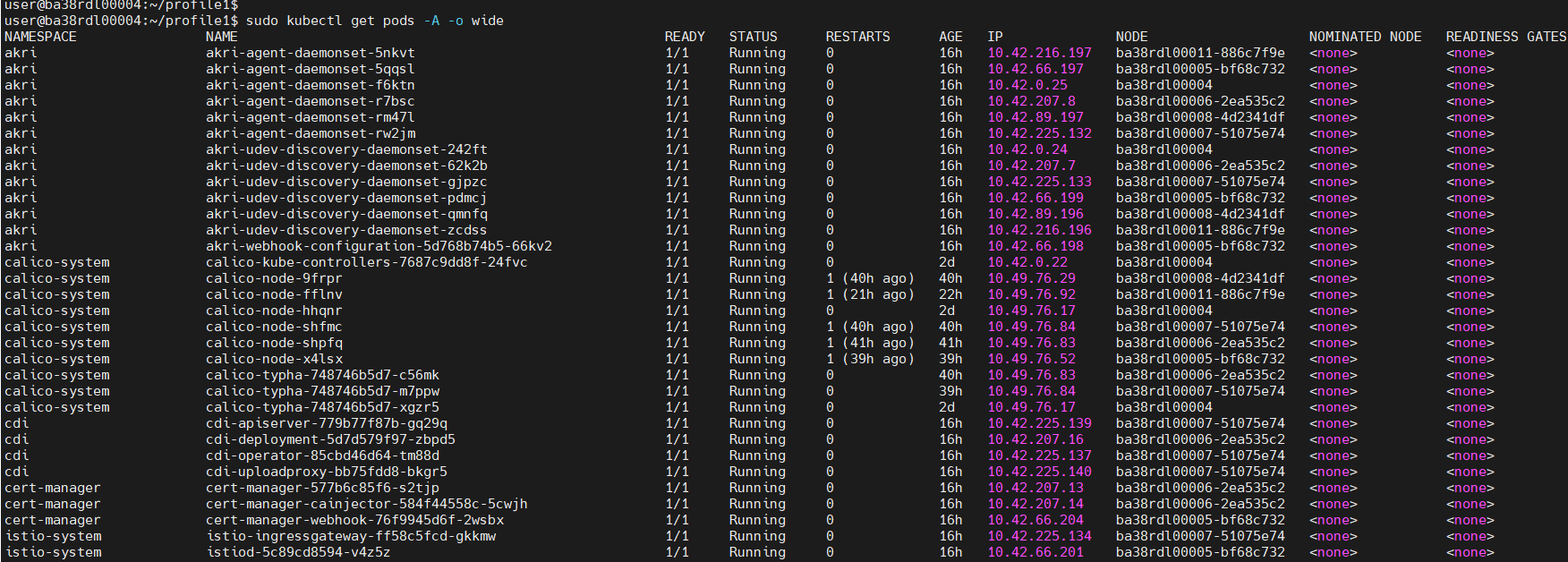Screen dimensions: 1568x562
Task: Click IP address 10.42.66.204
Action: tap(1035, 520)
